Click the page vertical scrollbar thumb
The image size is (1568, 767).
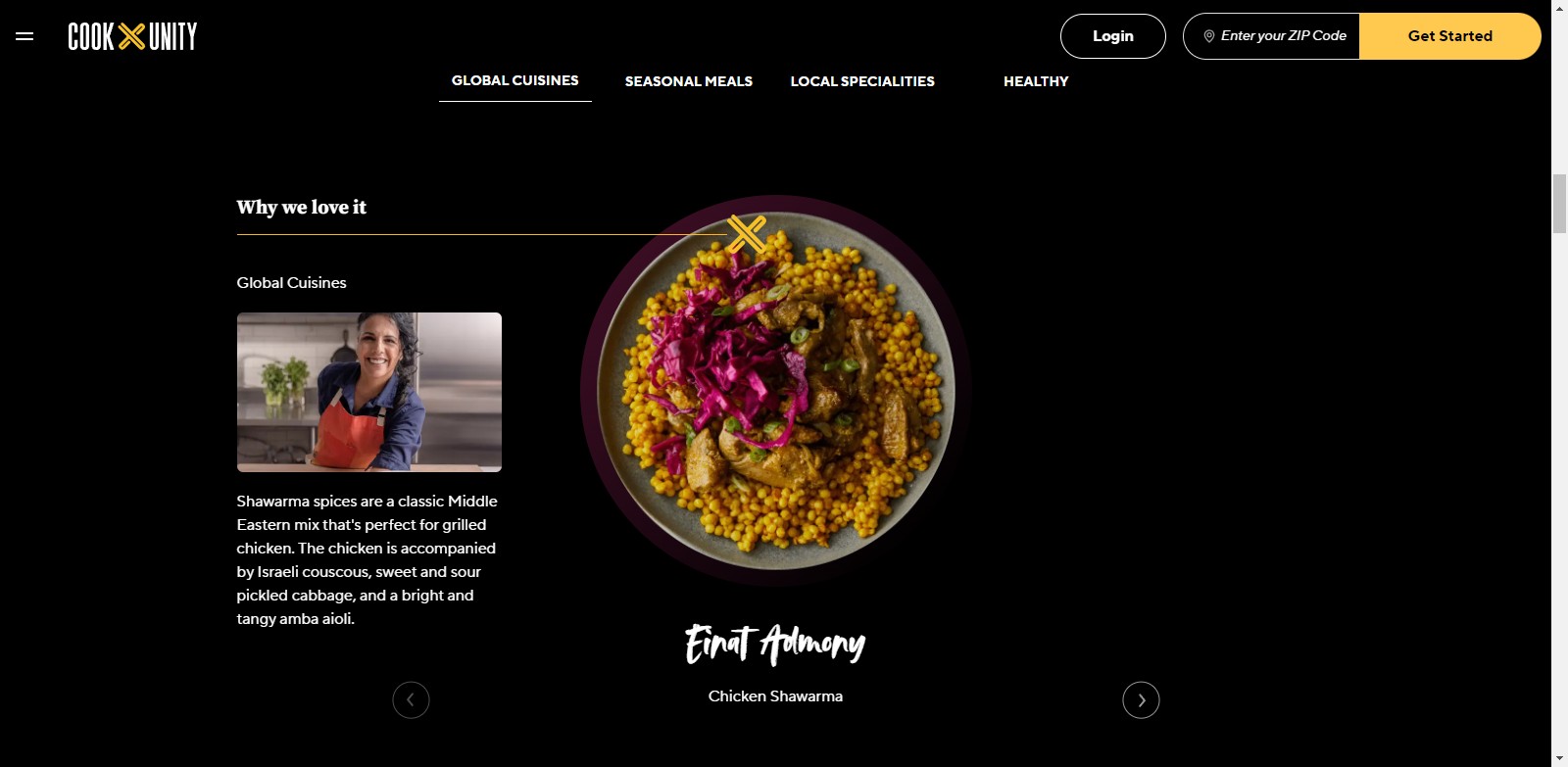pos(1559,204)
